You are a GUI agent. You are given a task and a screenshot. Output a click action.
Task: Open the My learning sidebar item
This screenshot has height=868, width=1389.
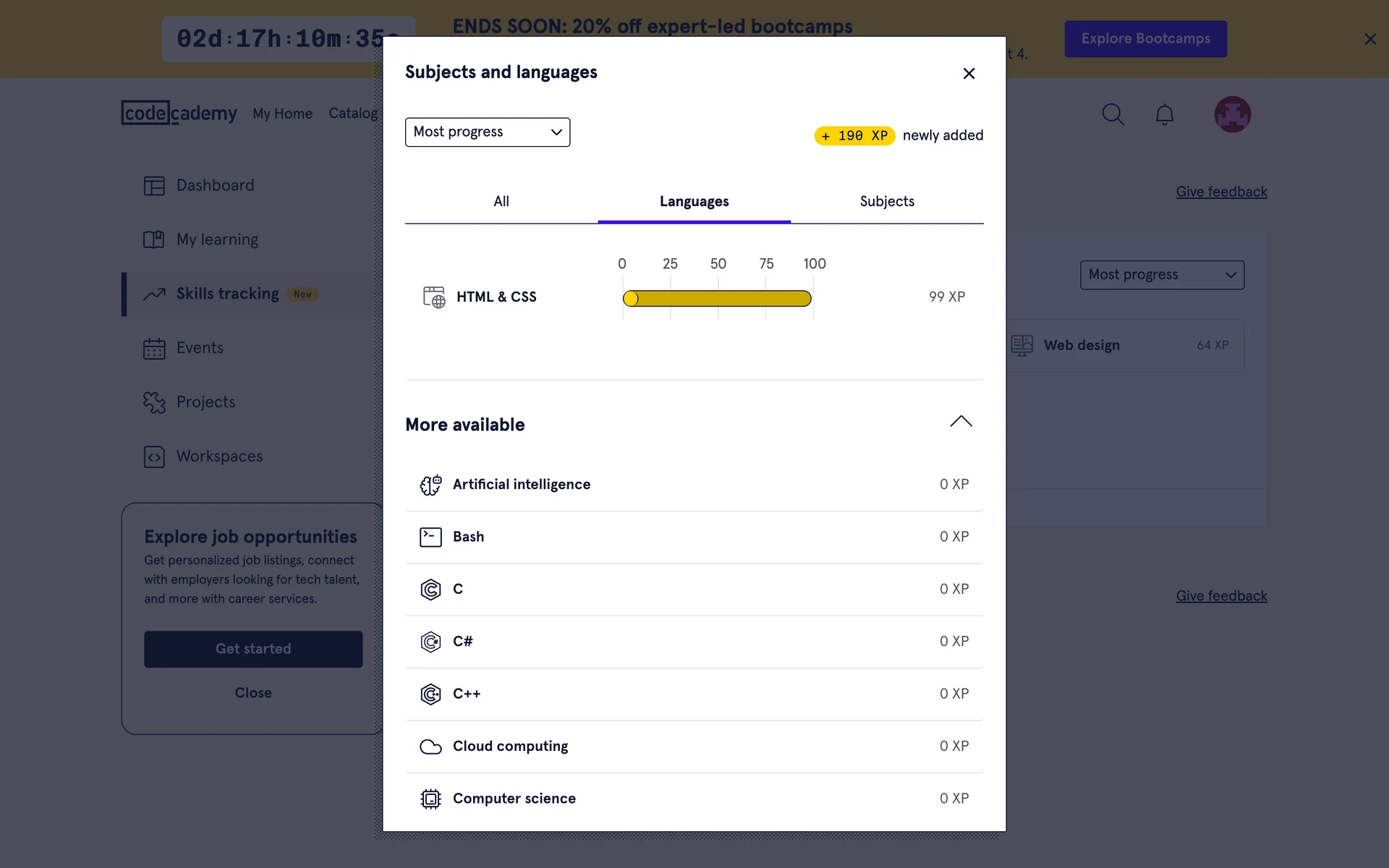(x=217, y=239)
